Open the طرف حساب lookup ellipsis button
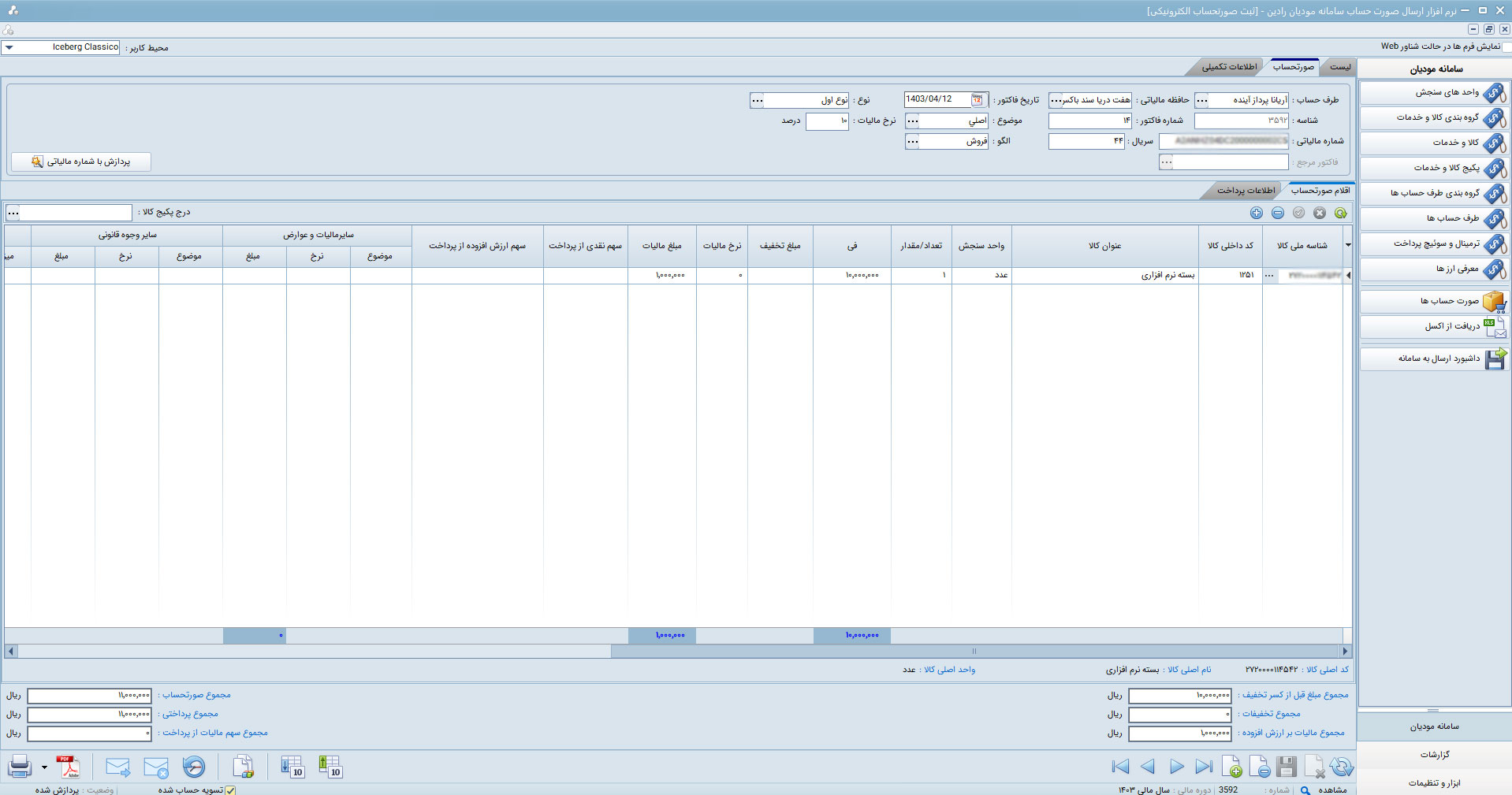This screenshot has width=1512, height=795. [1201, 100]
